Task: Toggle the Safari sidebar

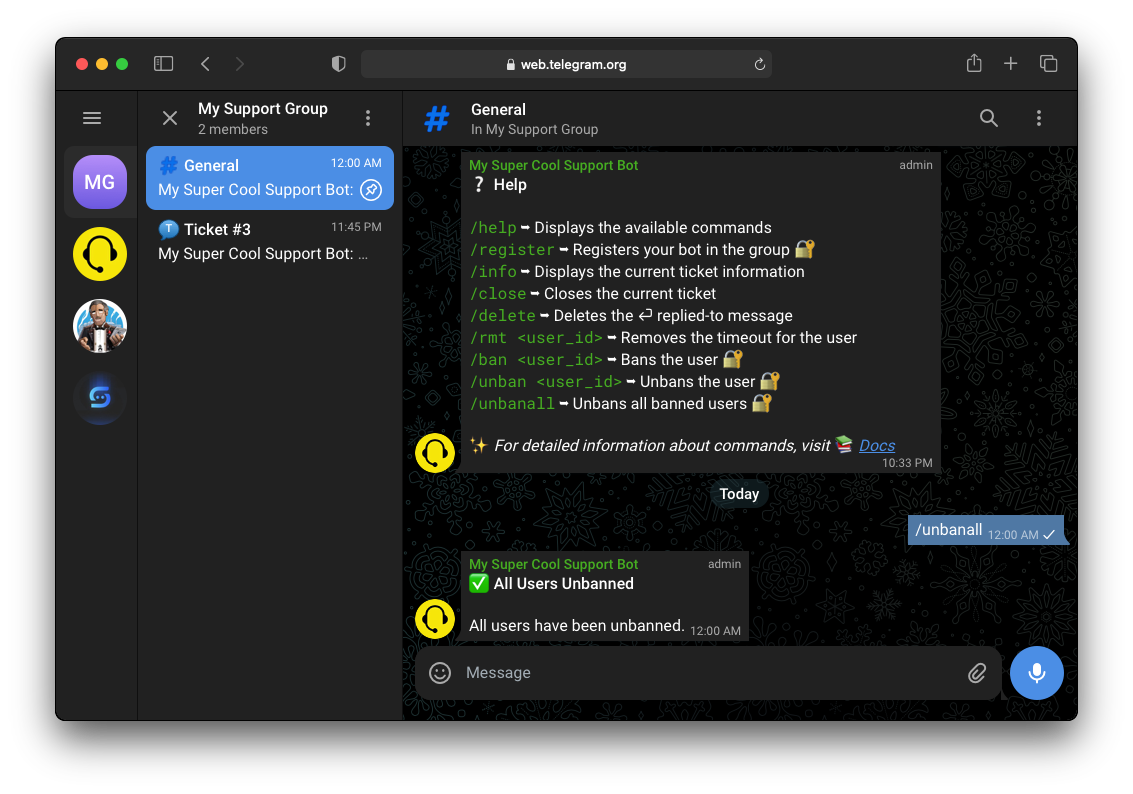Action: coord(163,64)
